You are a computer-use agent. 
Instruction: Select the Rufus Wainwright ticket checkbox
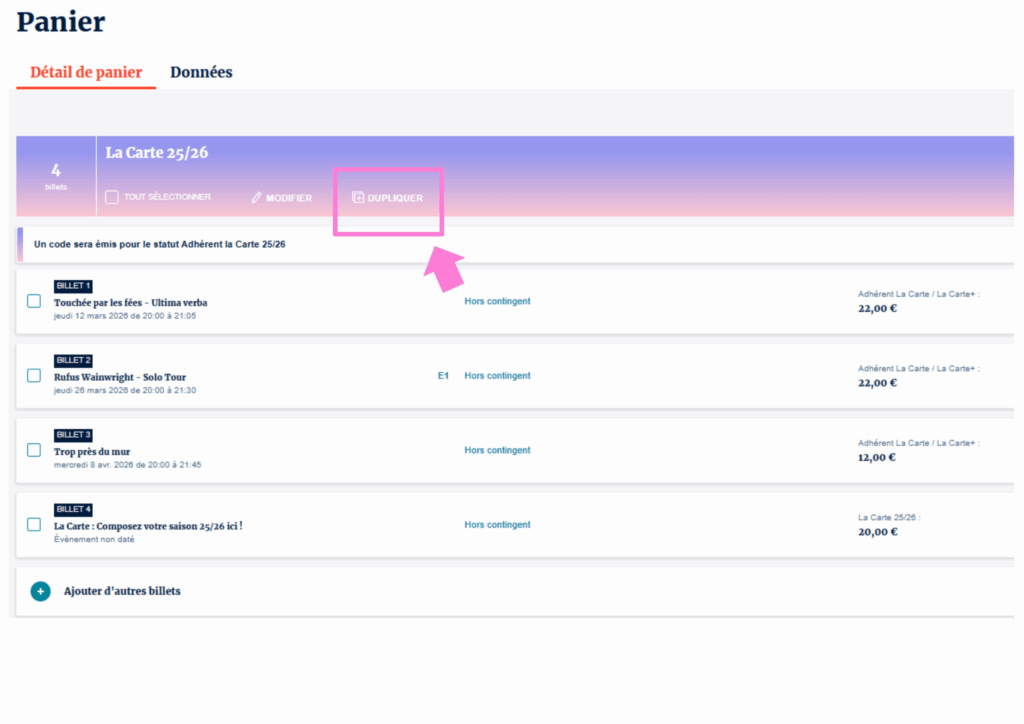click(x=34, y=376)
